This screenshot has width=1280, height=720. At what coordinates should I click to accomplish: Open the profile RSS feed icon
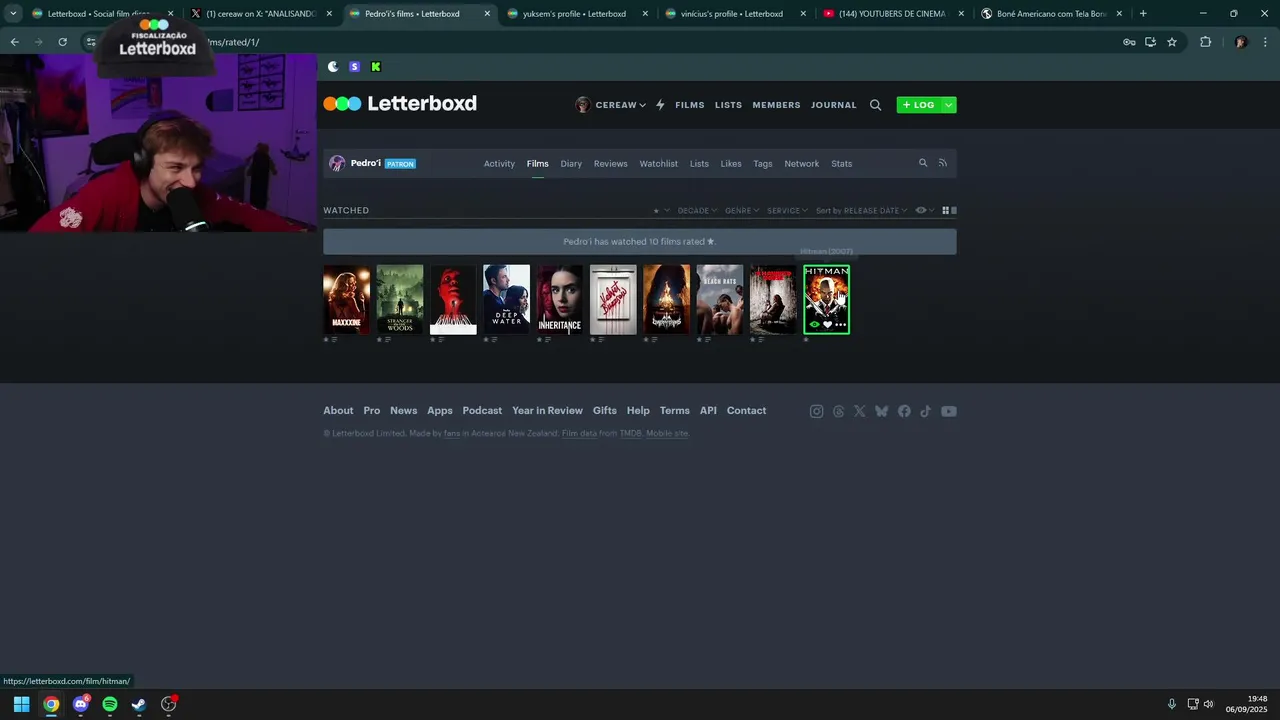coord(942,163)
